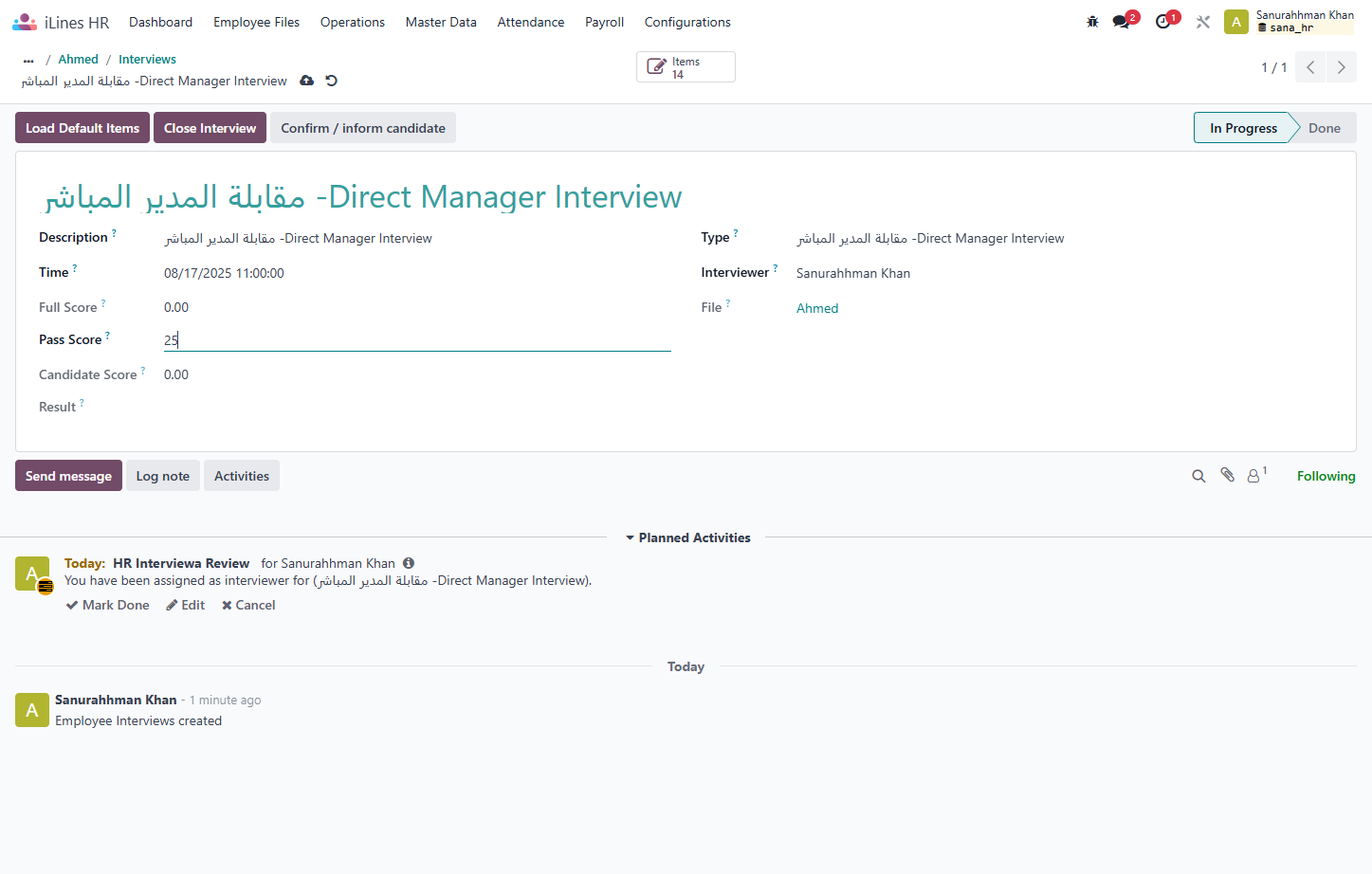Viewport: 1372px width, 874px height.
Task: Click the Interviews breadcrumb link
Action: [147, 60]
